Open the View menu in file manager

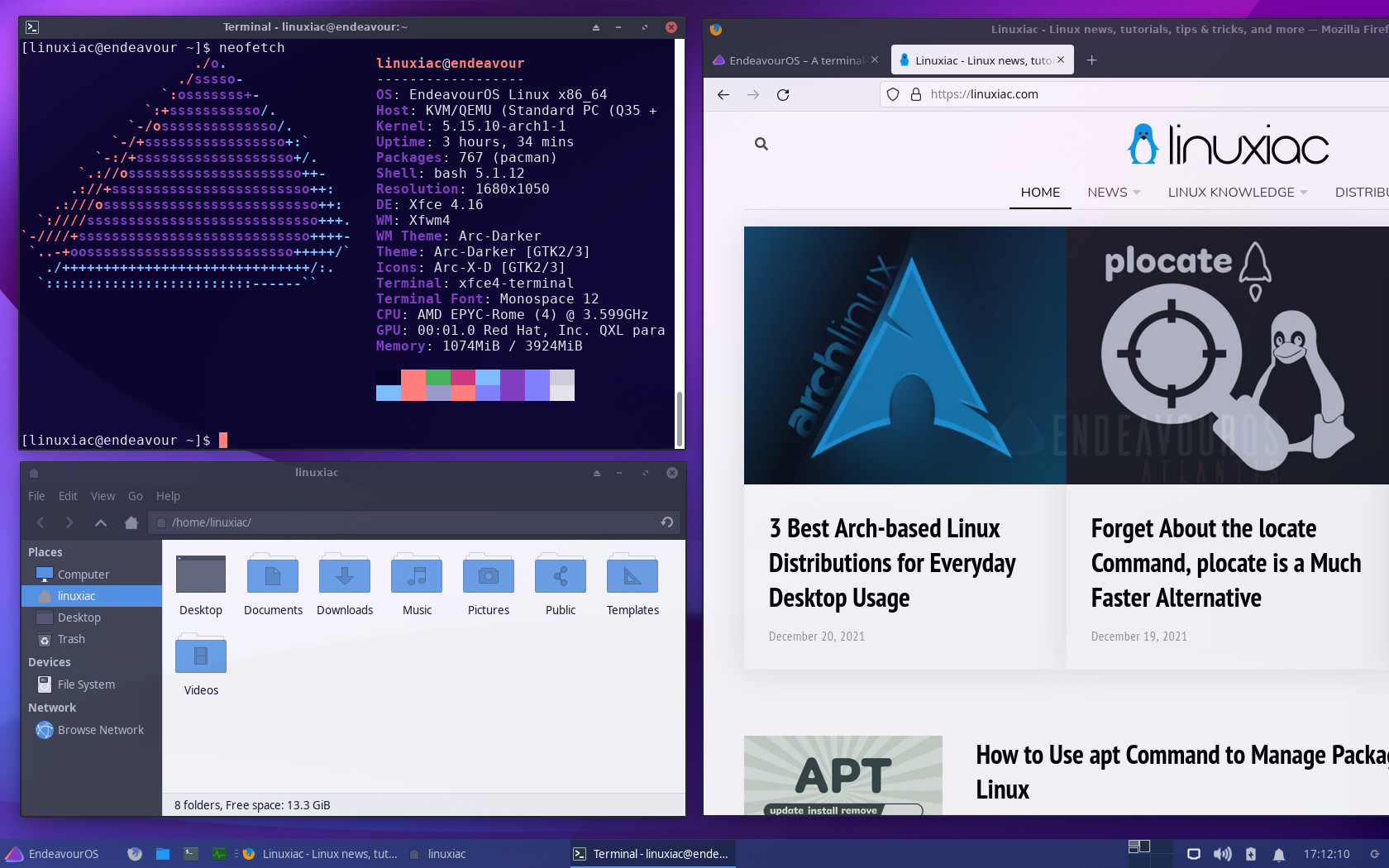click(x=103, y=496)
